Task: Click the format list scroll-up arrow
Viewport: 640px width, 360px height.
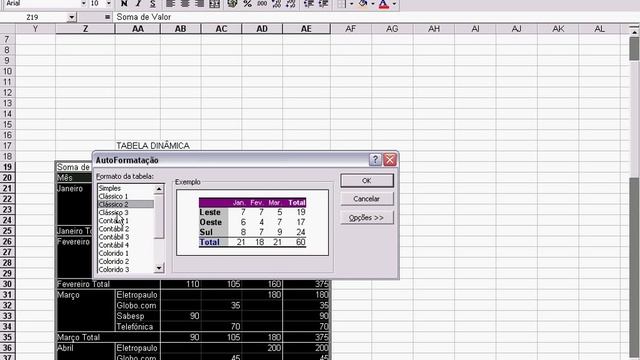Action: pyautogui.click(x=159, y=189)
